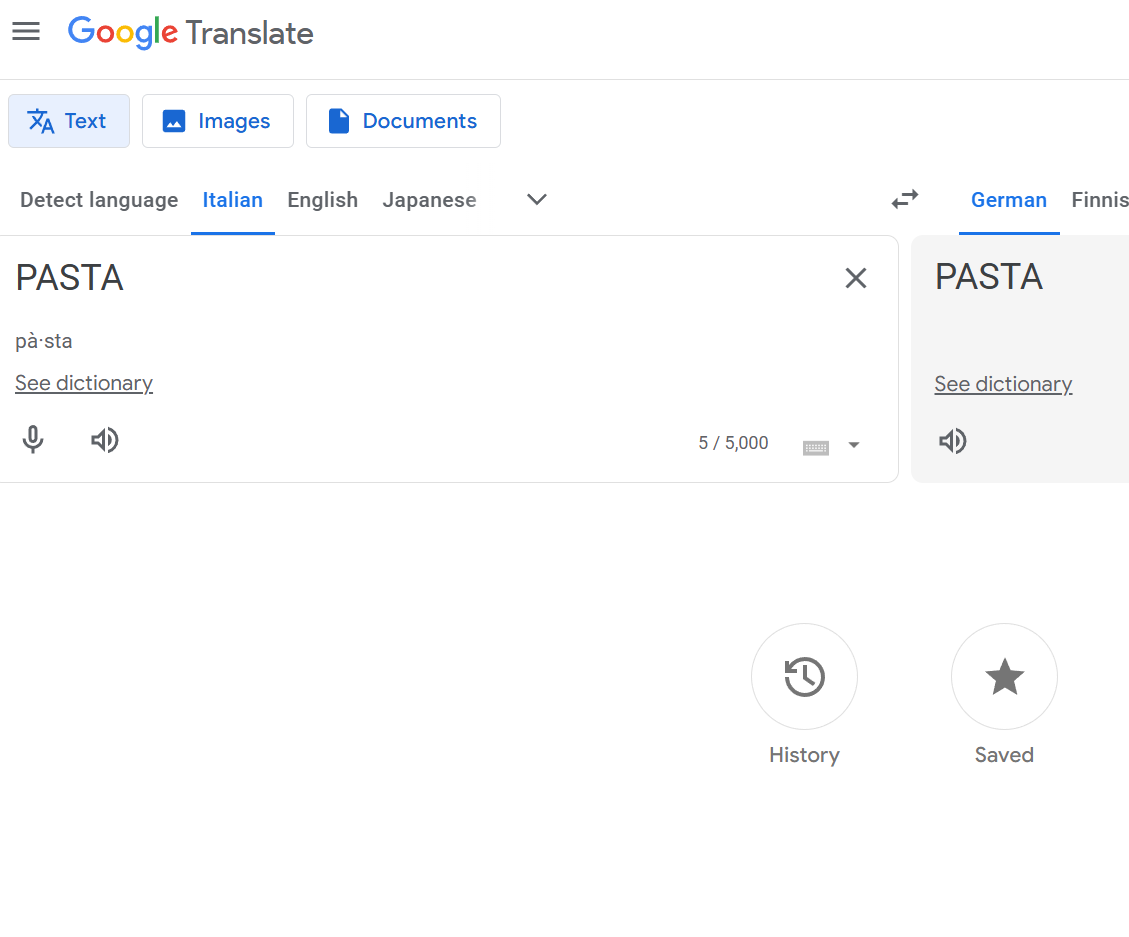Click into the PASTA source text field
Image resolution: width=1129 pixels, height=937 pixels.
point(400,278)
